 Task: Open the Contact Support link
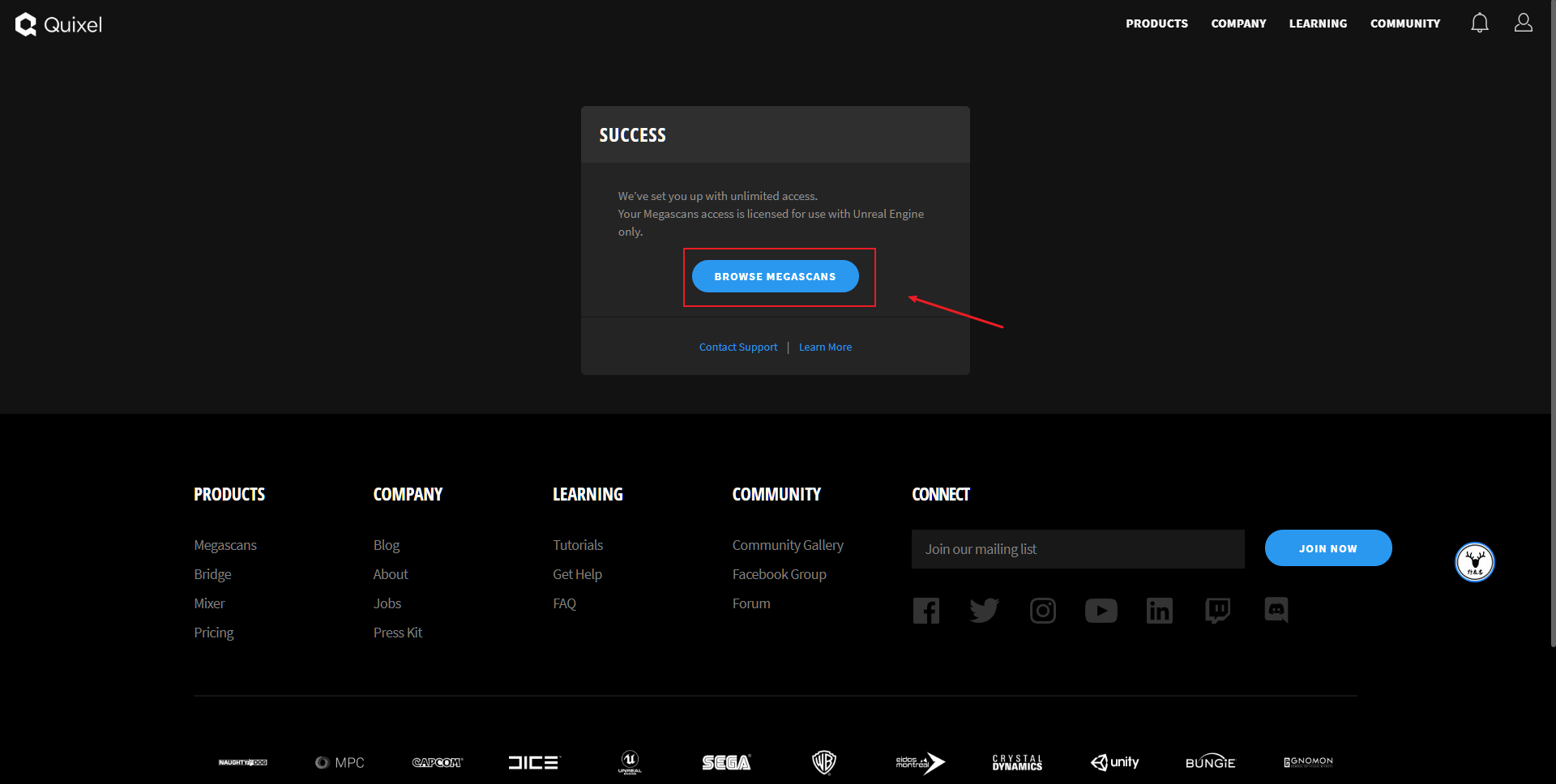click(738, 347)
